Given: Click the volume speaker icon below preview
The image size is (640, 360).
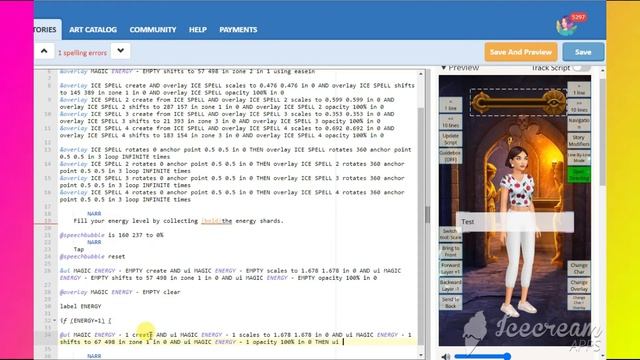Looking at the screenshot, I should (x=445, y=356).
